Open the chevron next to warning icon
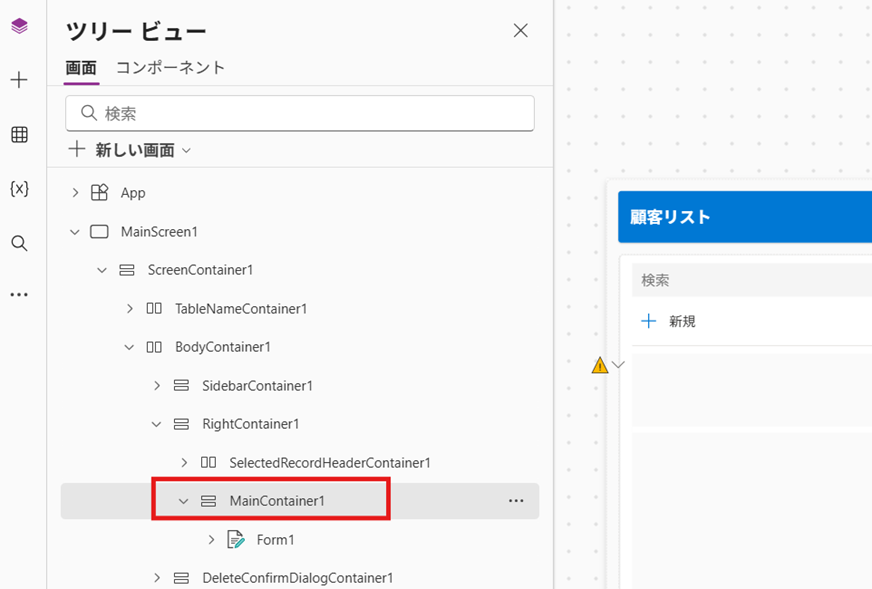Screen dimensions: 872x589 coord(619,365)
